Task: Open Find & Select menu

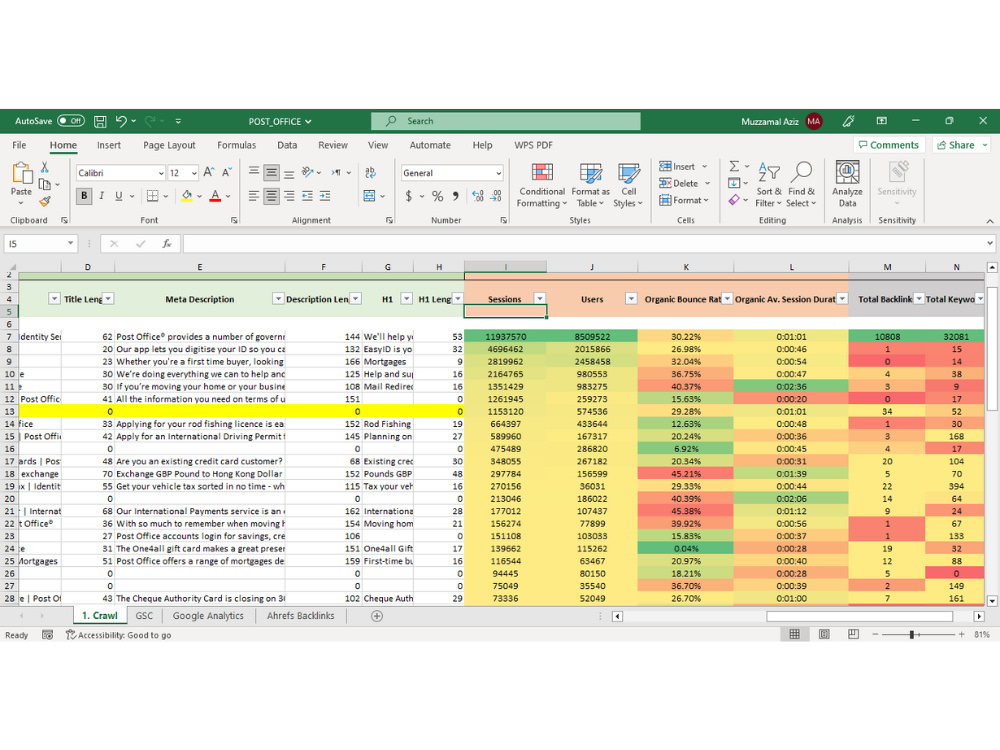Action: point(801,185)
